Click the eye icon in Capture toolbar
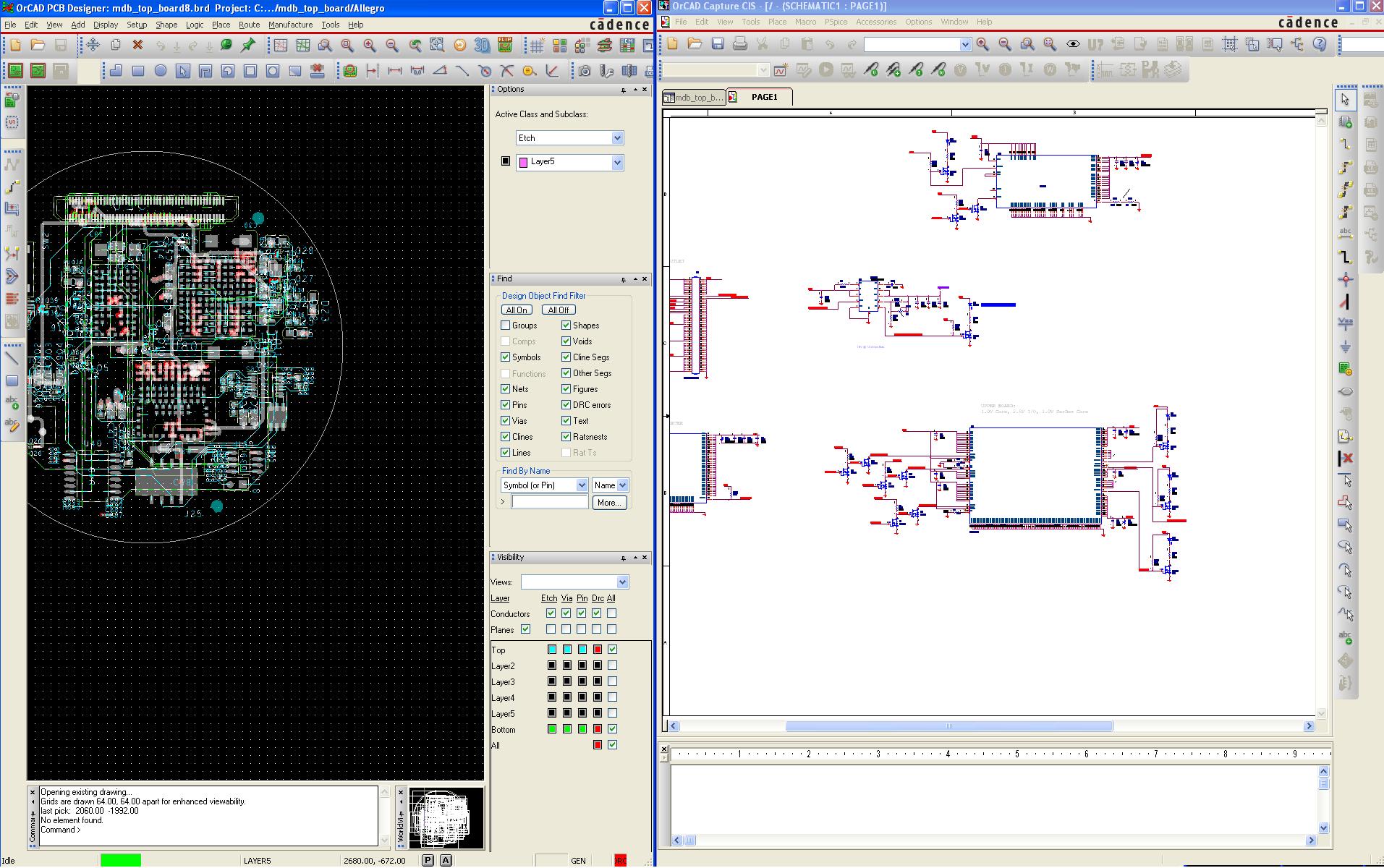 point(1073,45)
